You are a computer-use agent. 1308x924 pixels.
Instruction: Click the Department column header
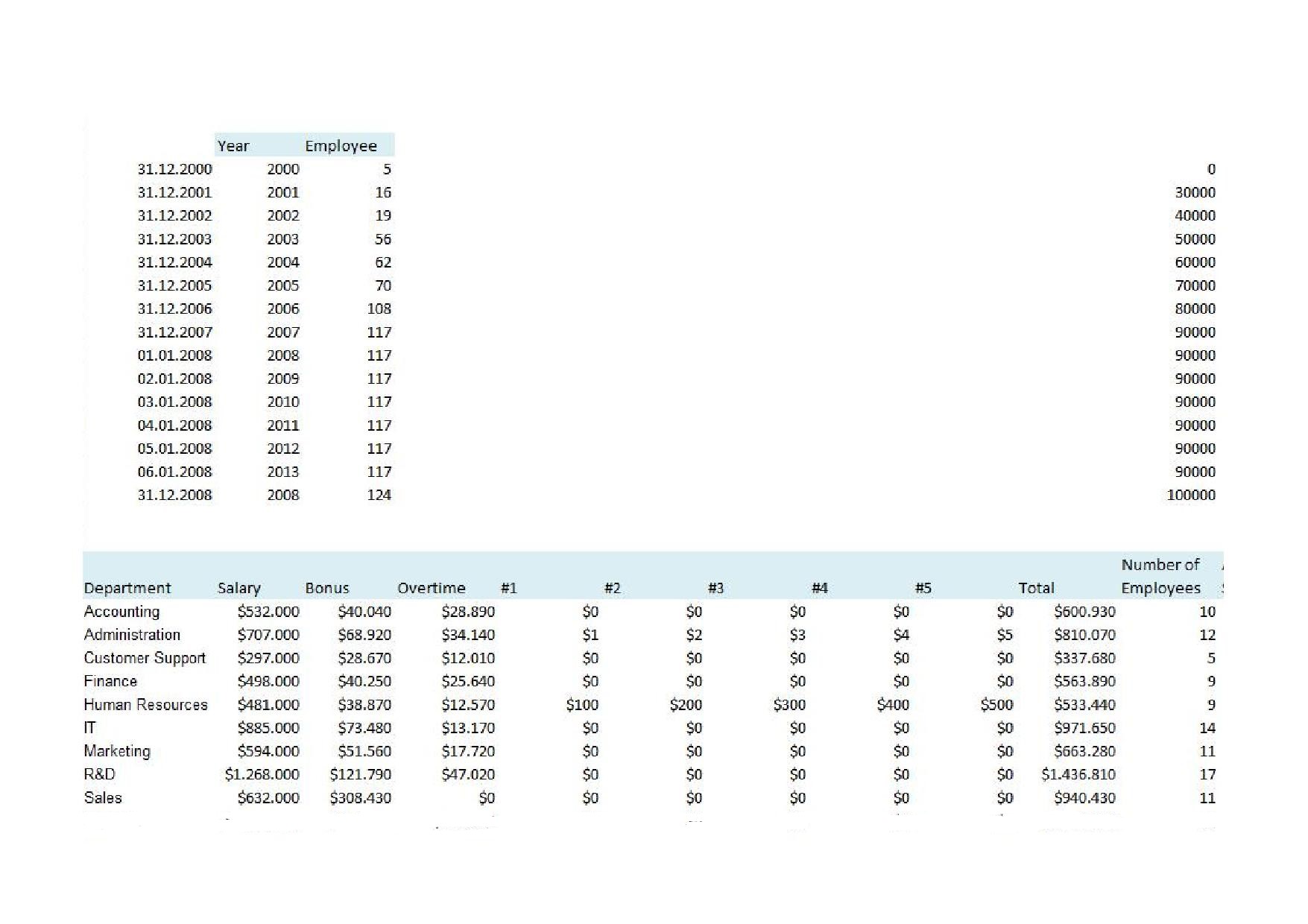127,588
